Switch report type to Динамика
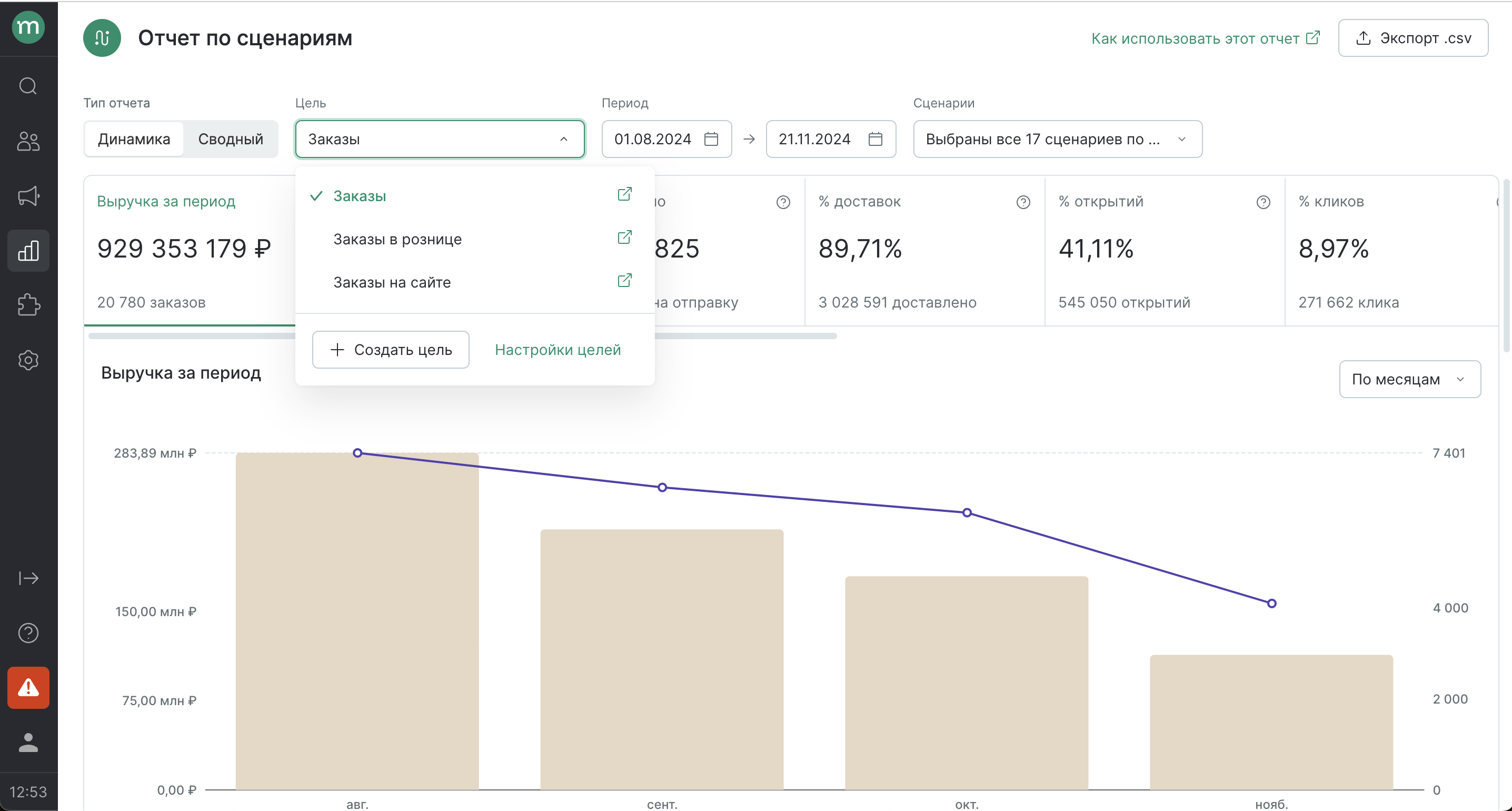1512x811 pixels. pyautogui.click(x=134, y=139)
